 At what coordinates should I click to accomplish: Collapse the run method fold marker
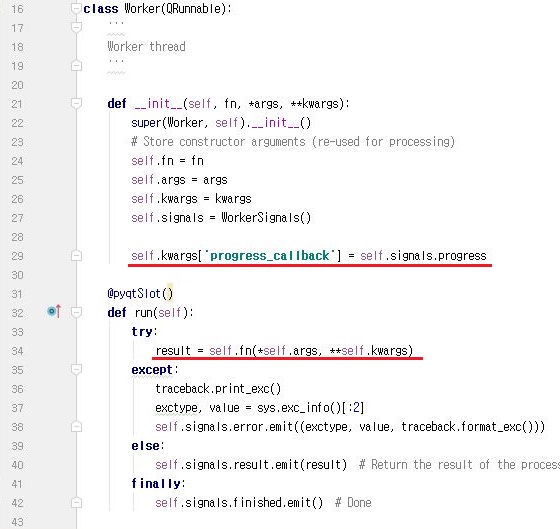tap(76, 313)
